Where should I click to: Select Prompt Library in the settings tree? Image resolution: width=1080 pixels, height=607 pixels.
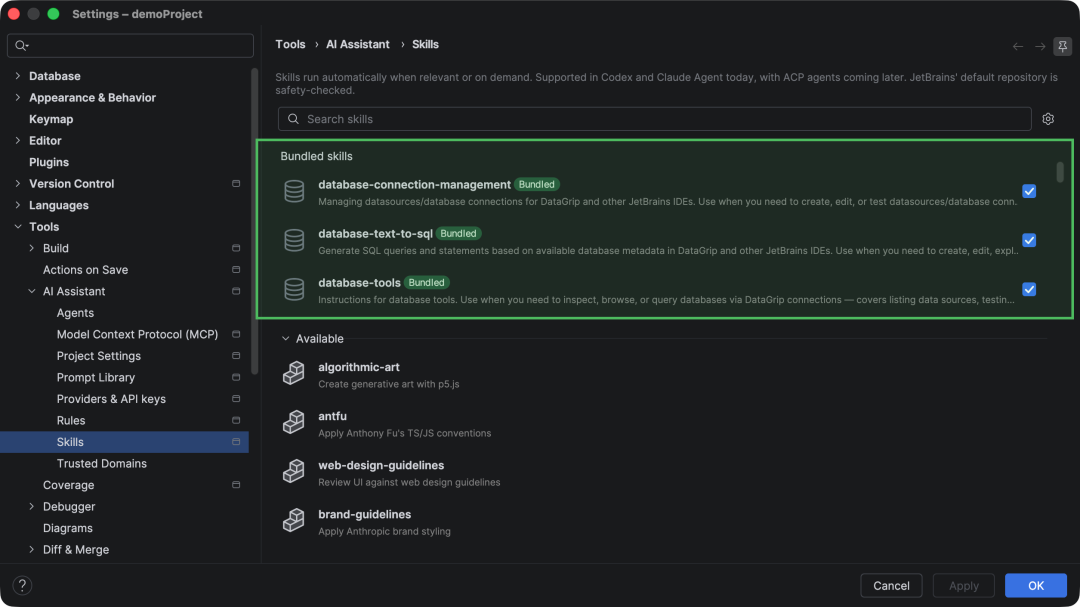(x=96, y=378)
